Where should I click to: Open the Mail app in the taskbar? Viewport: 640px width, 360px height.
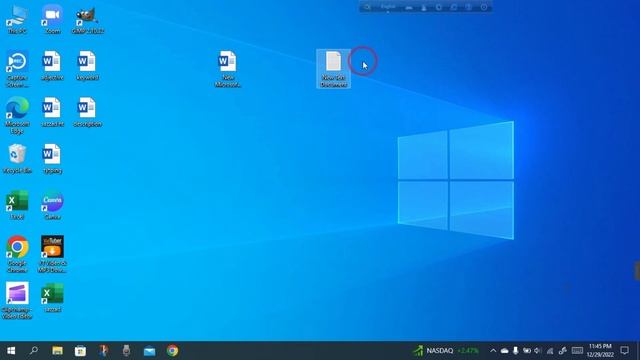[149, 351]
